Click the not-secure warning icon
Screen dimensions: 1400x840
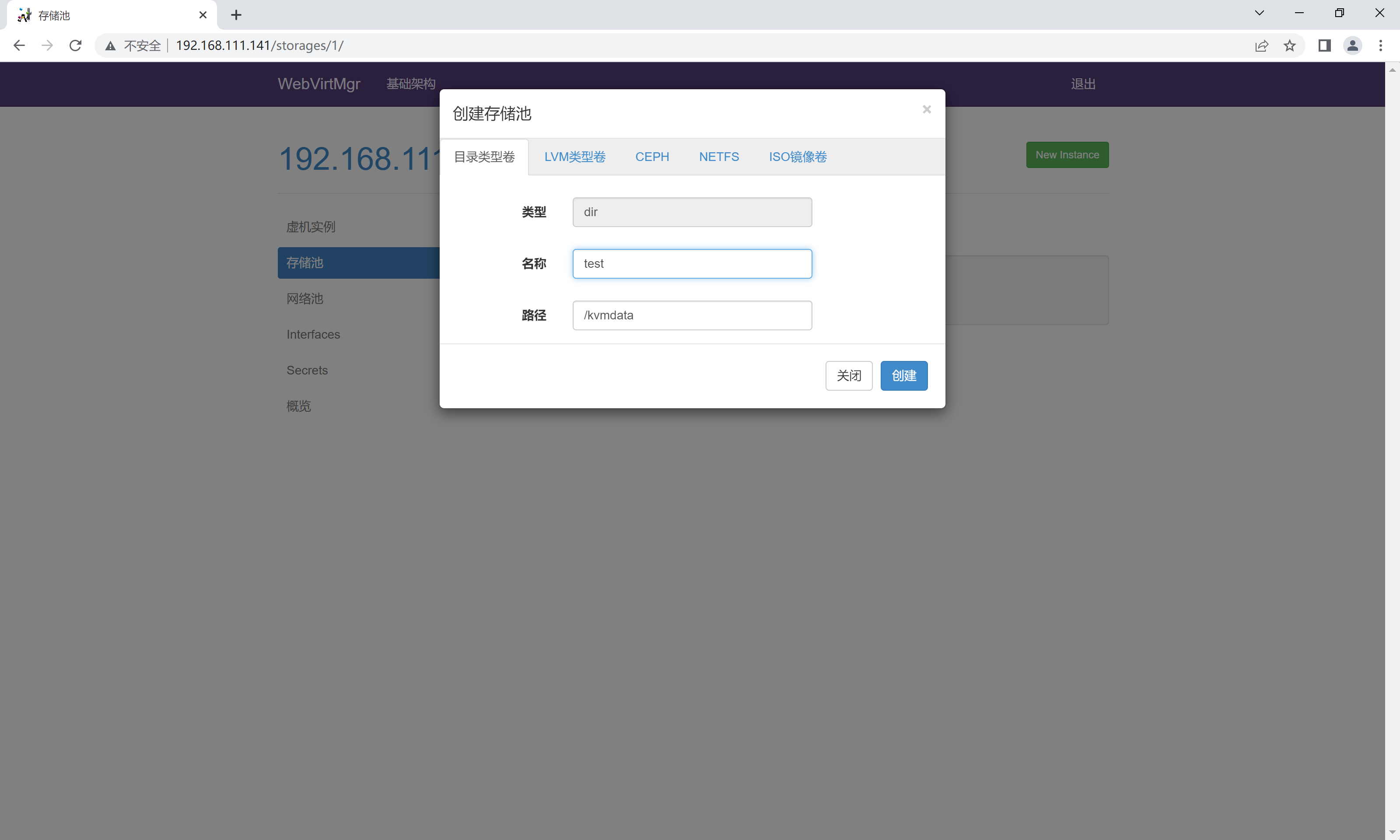pos(110,45)
